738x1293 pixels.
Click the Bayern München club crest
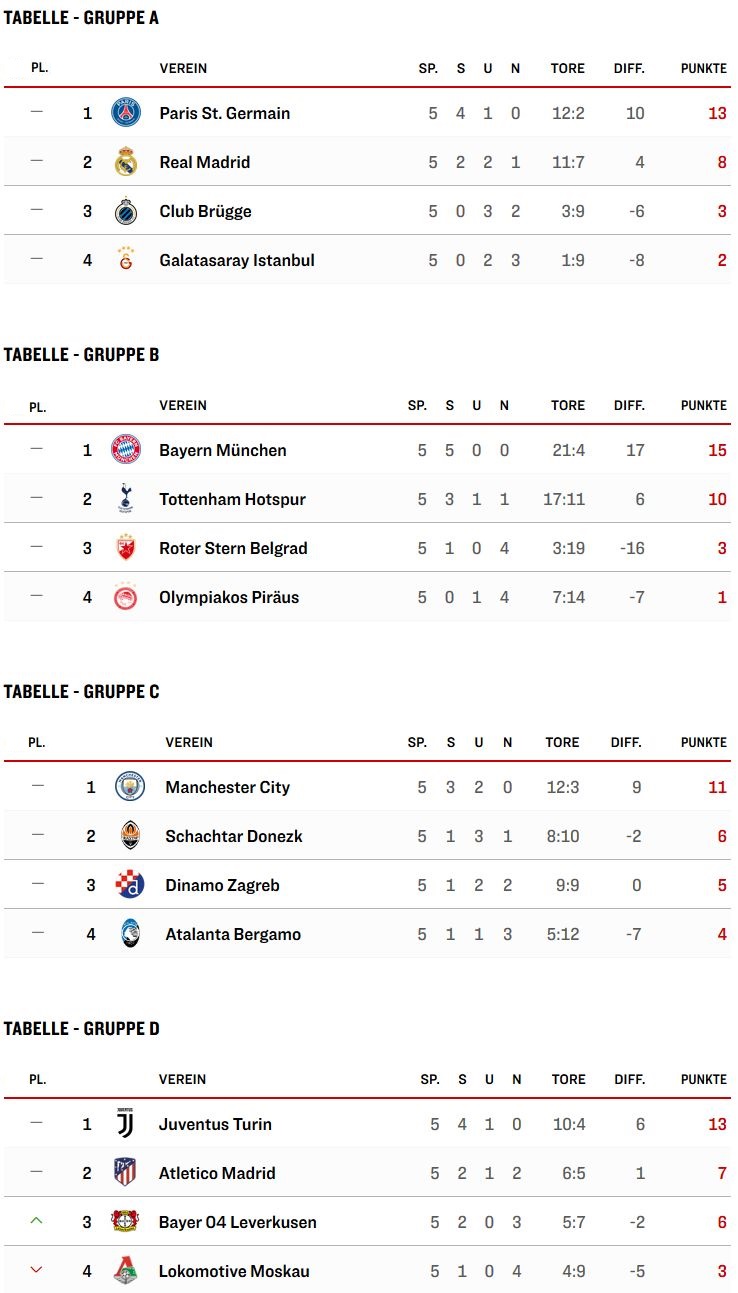coord(126,449)
